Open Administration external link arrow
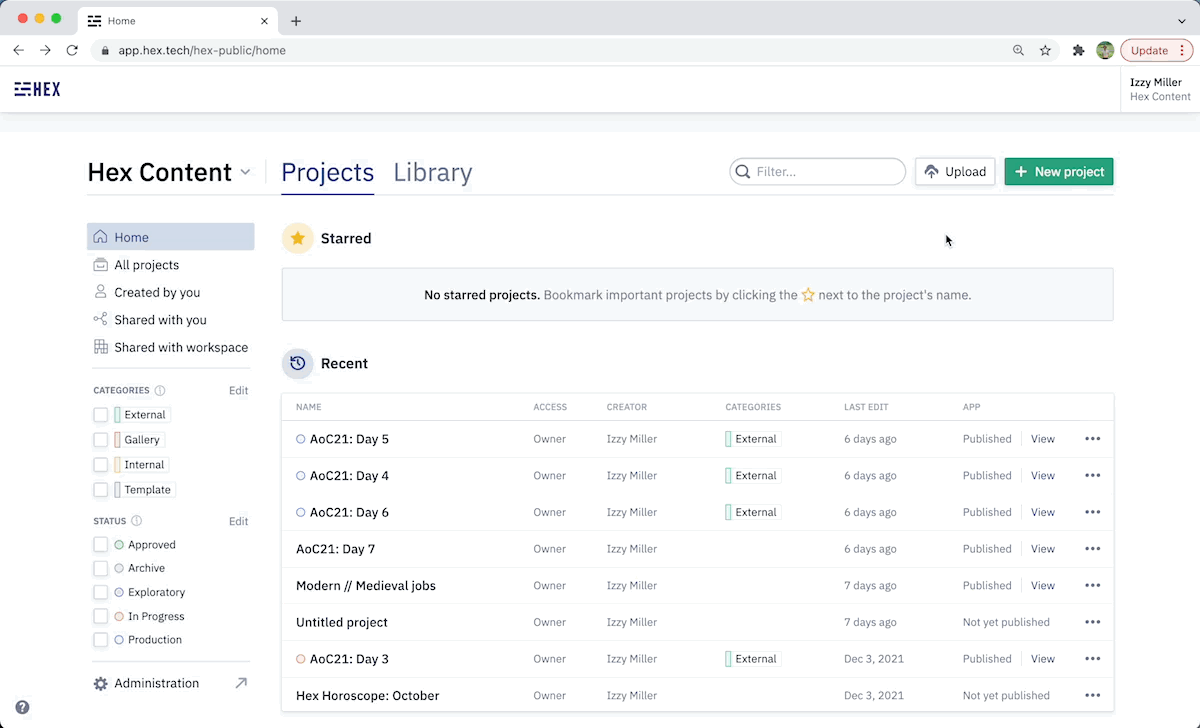 click(x=241, y=683)
